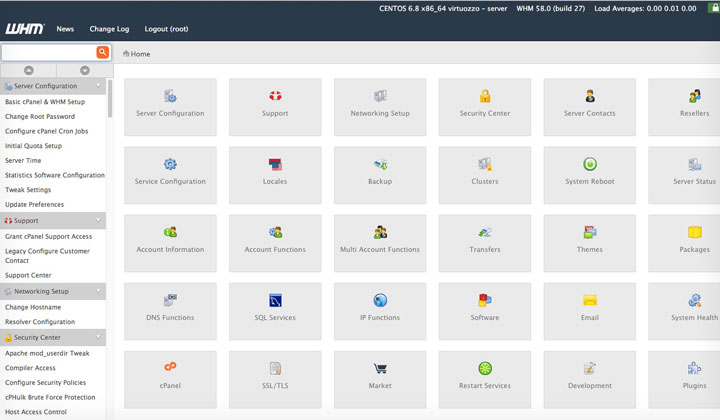
Task: Open the SQL Services tile
Action: (x=275, y=311)
